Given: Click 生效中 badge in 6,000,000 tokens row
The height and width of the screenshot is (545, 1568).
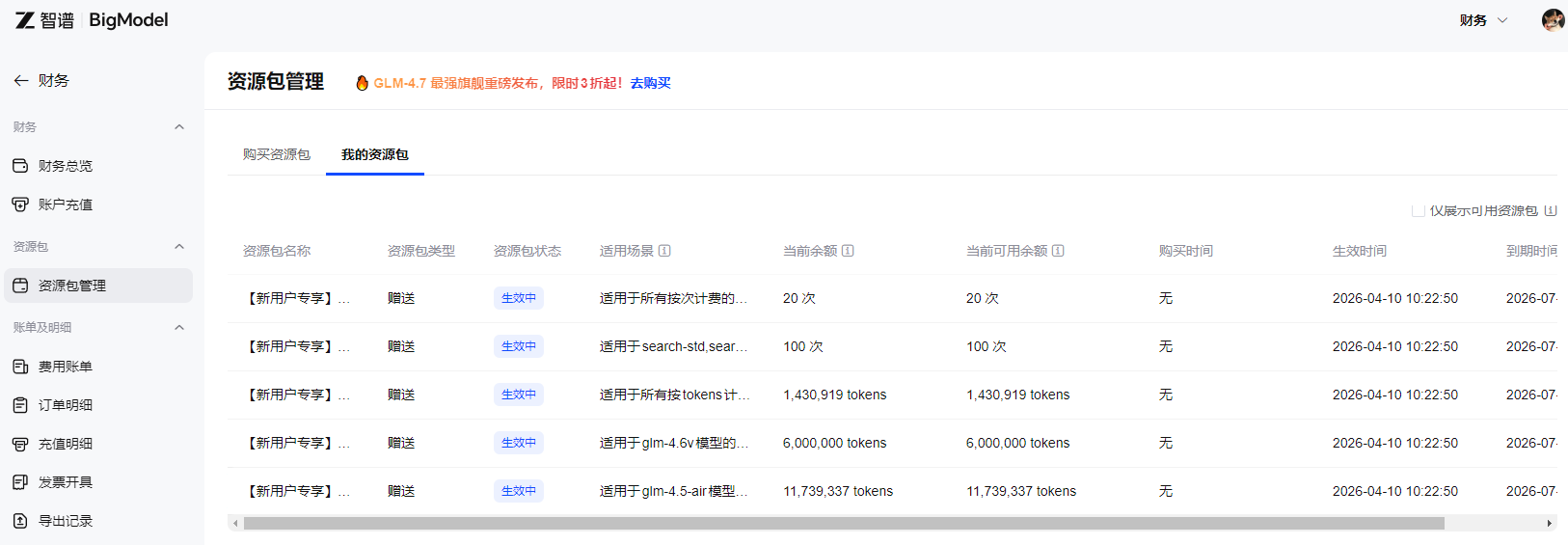Looking at the screenshot, I should [x=519, y=443].
